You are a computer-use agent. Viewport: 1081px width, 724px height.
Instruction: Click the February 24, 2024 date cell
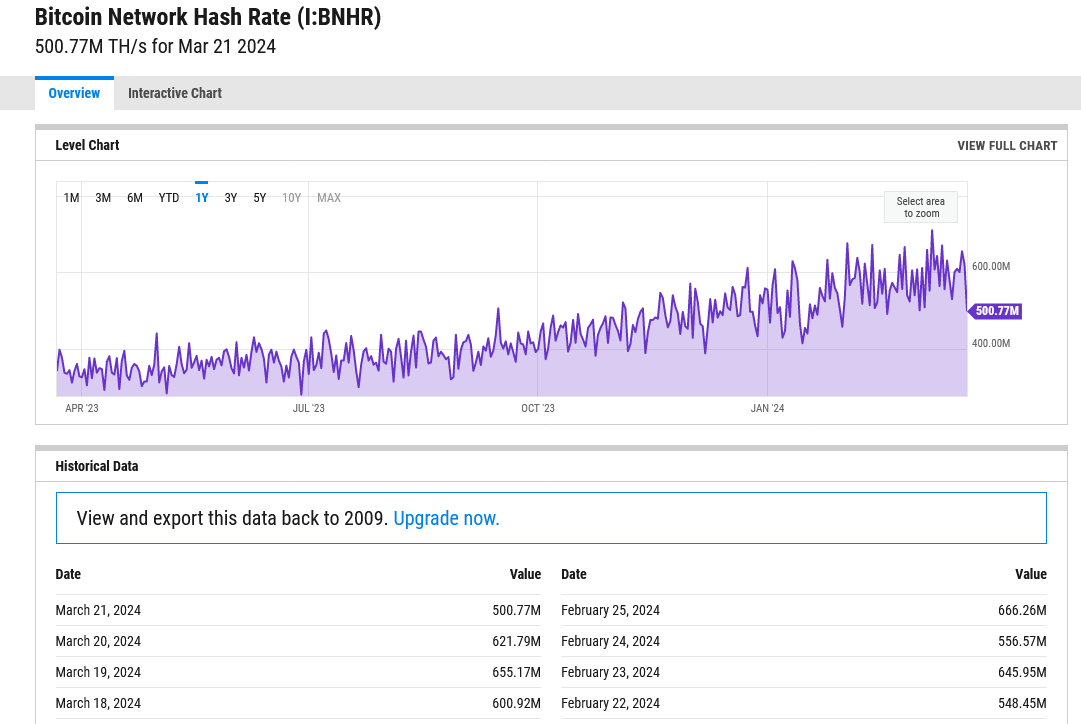click(610, 641)
